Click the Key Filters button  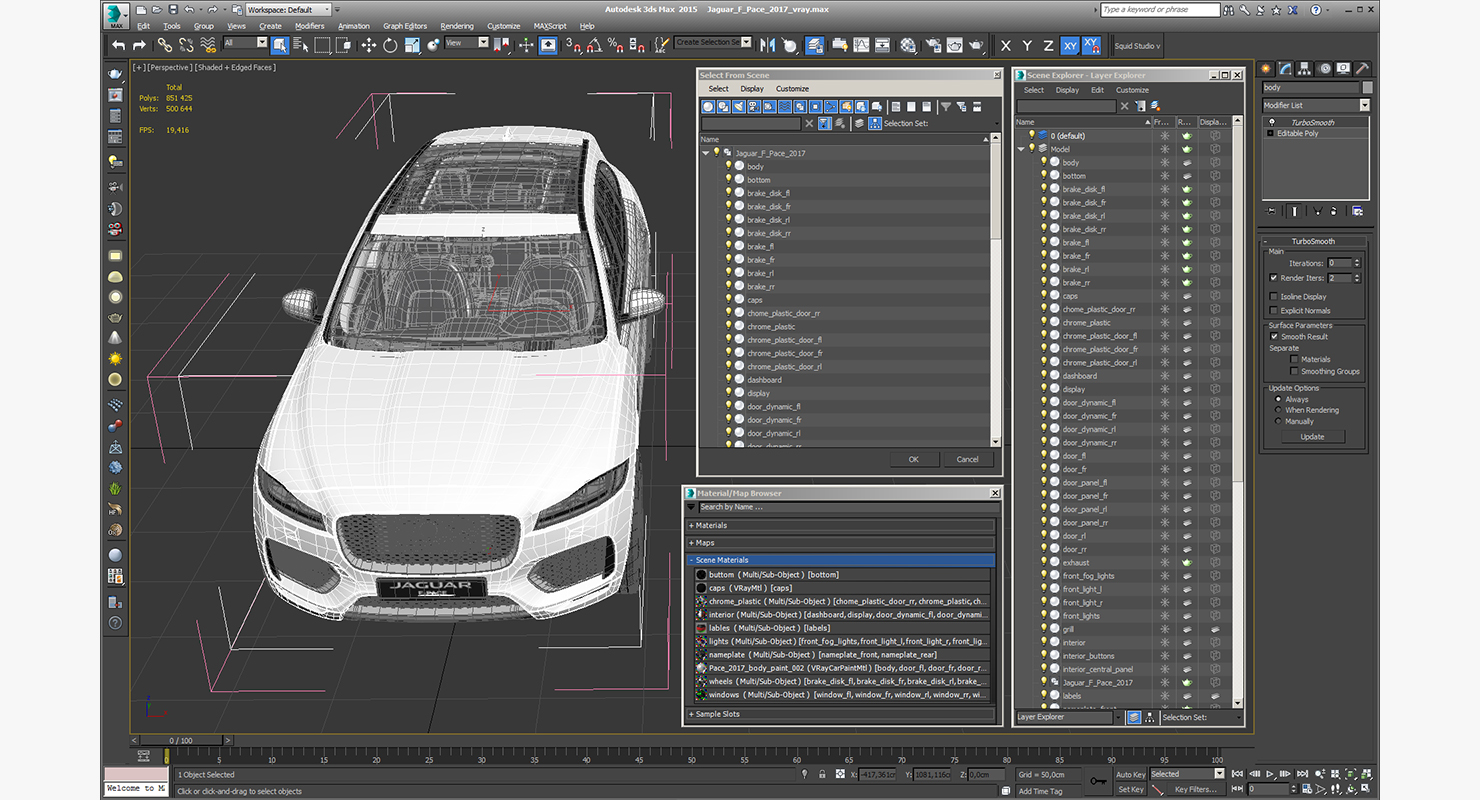1195,789
